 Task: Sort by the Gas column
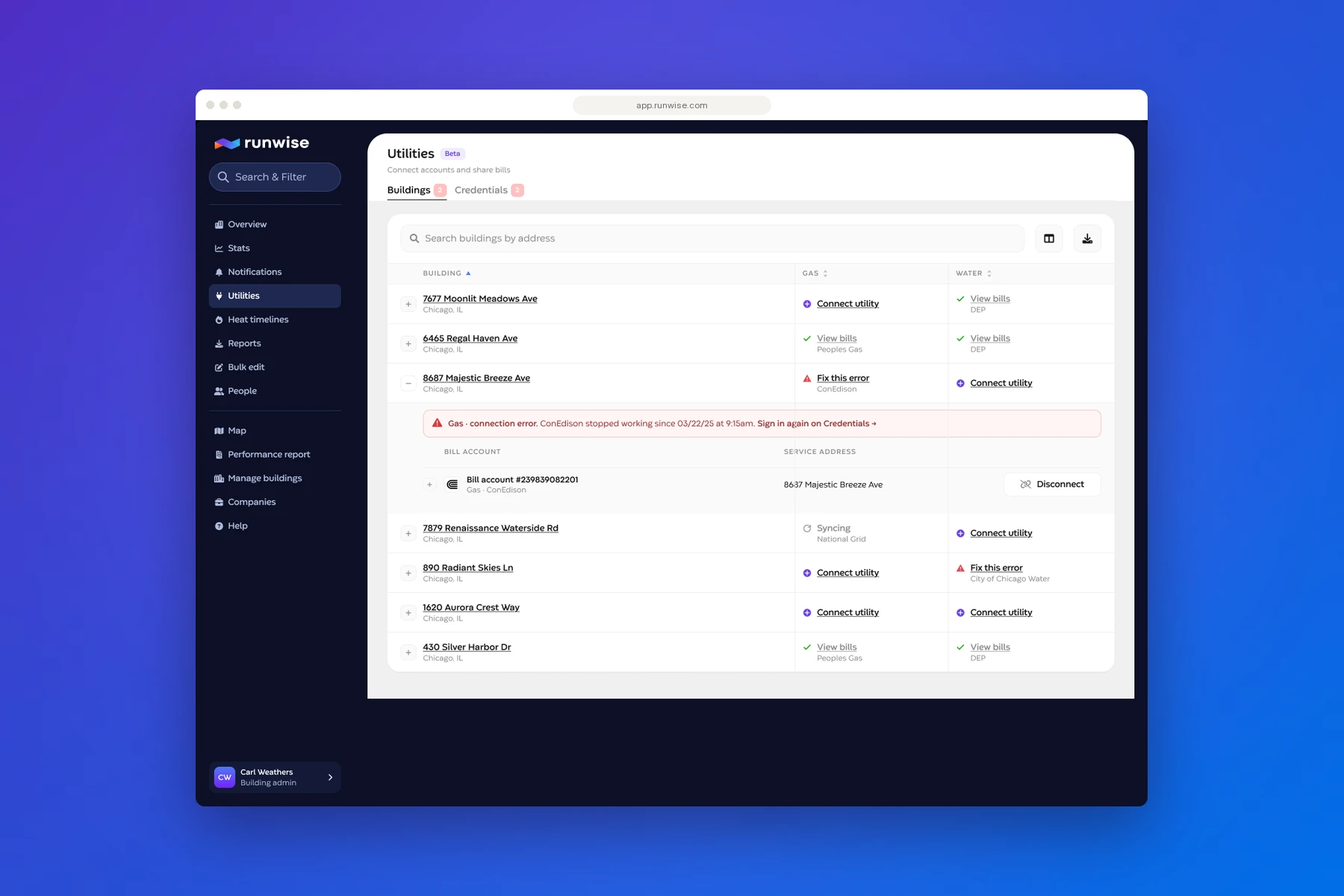pos(815,273)
